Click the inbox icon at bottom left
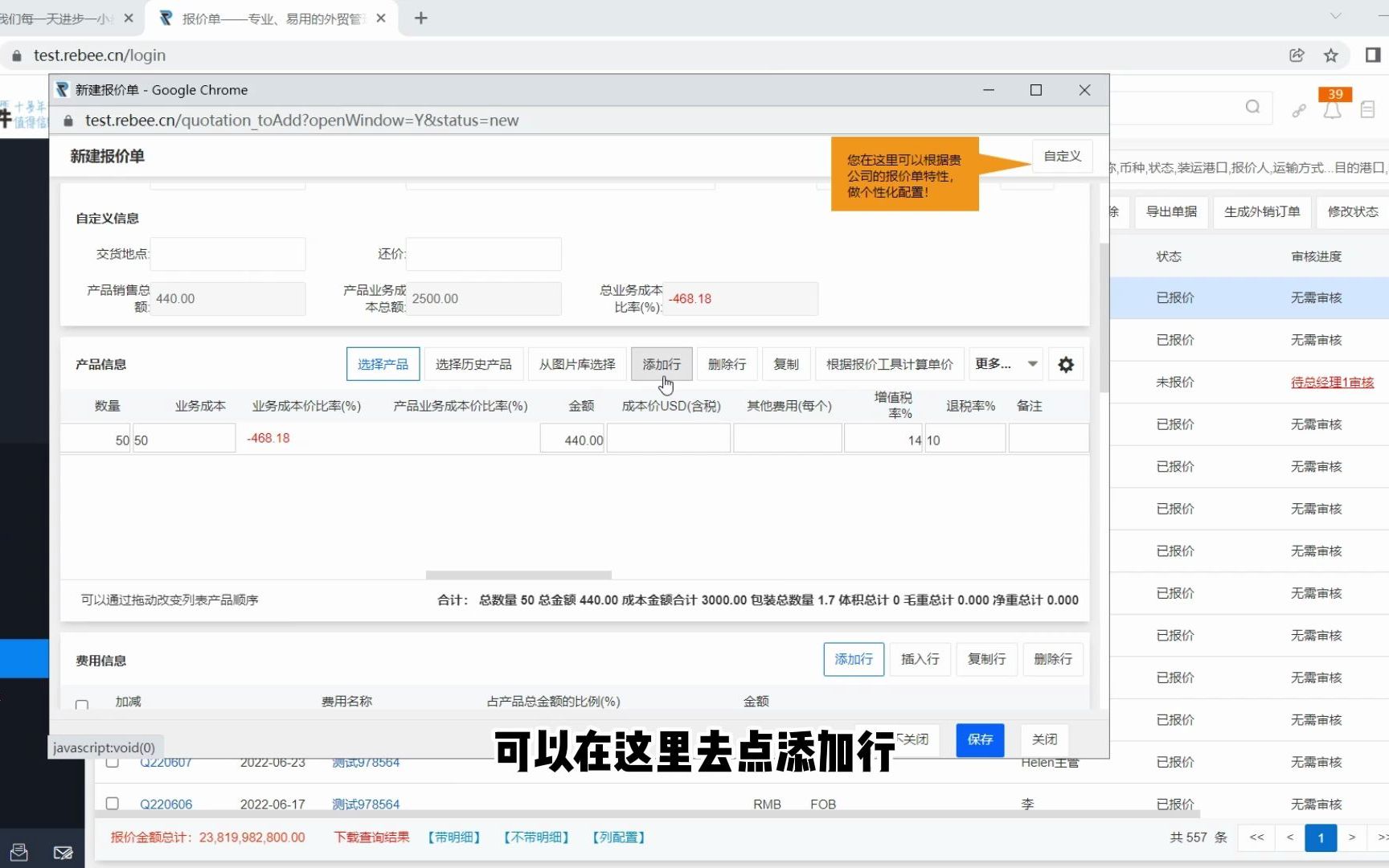Screen dimensions: 1389x868 pos(19,852)
